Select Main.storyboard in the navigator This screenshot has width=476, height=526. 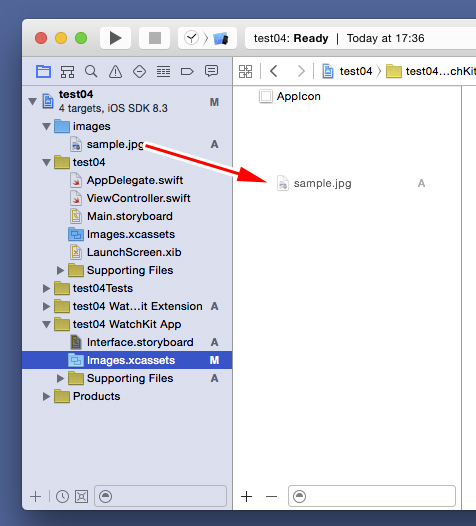coord(129,216)
